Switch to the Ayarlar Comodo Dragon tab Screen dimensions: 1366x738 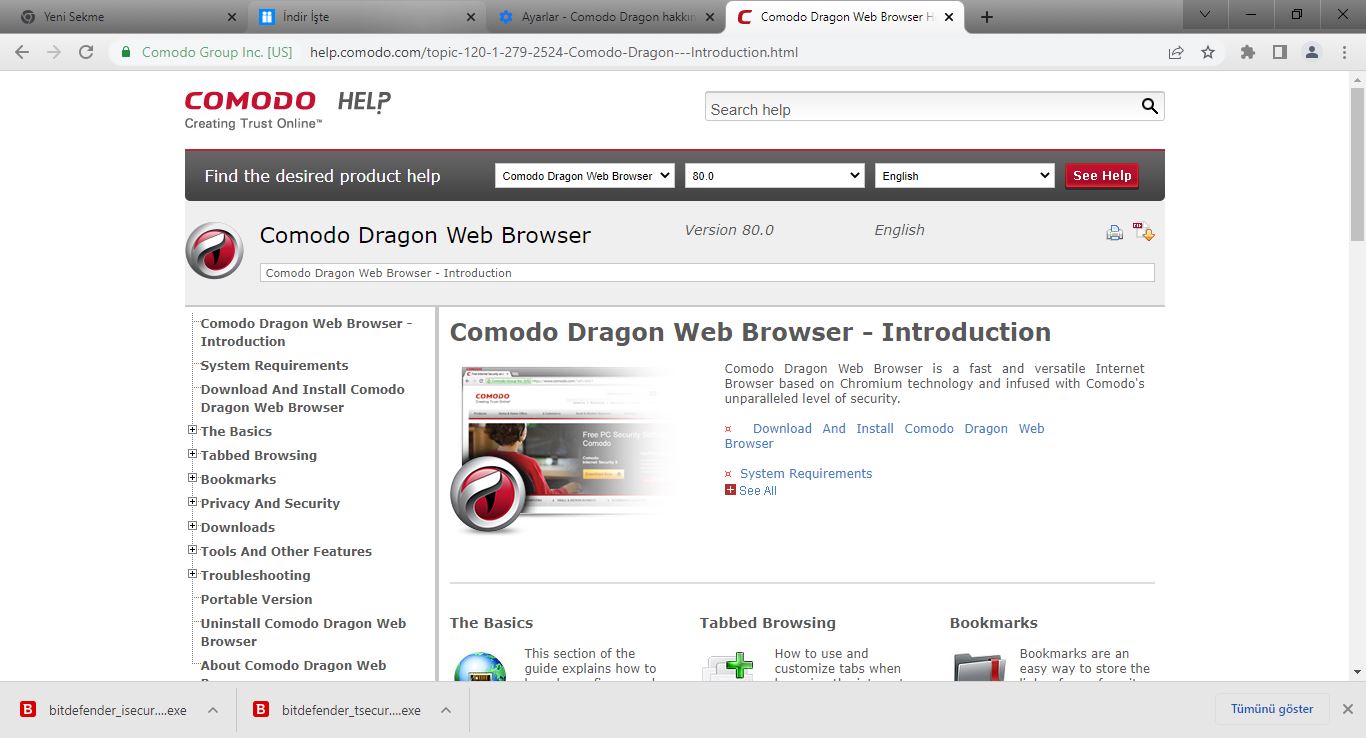[x=608, y=17]
